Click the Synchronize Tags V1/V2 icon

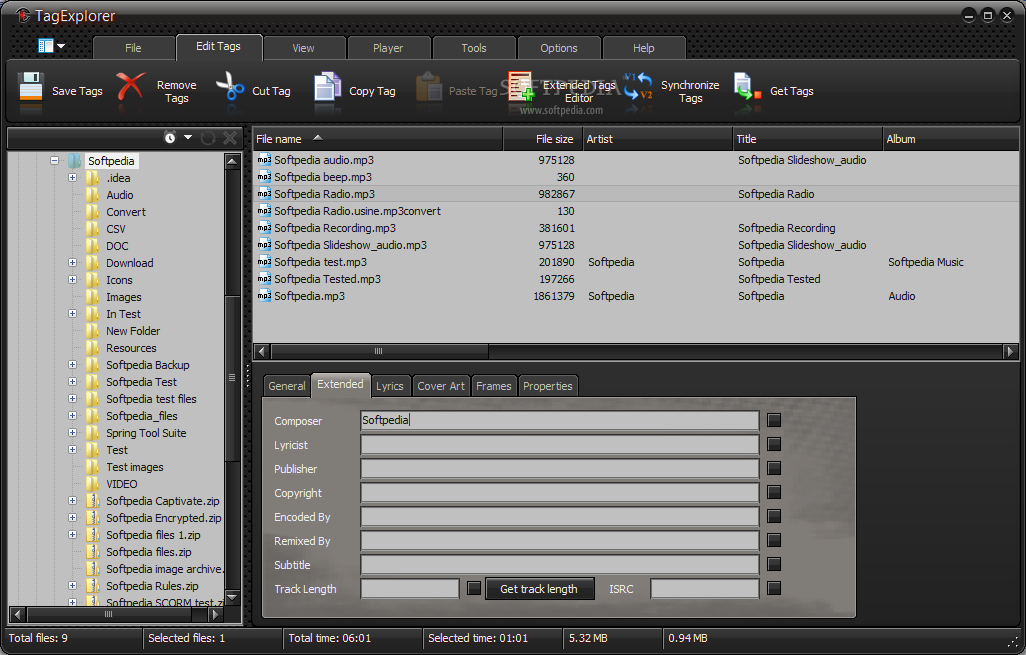[x=638, y=87]
